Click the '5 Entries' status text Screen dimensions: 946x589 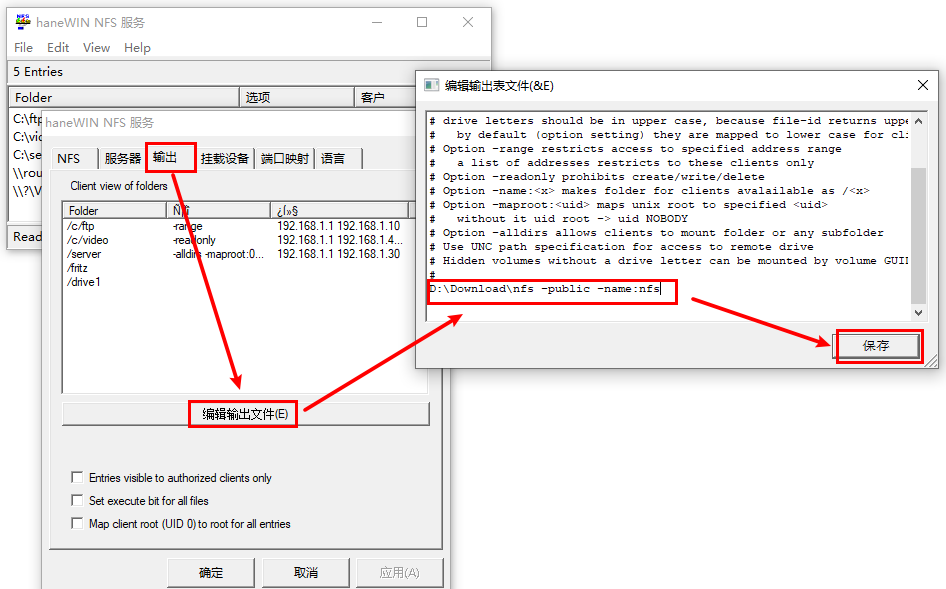[38, 72]
